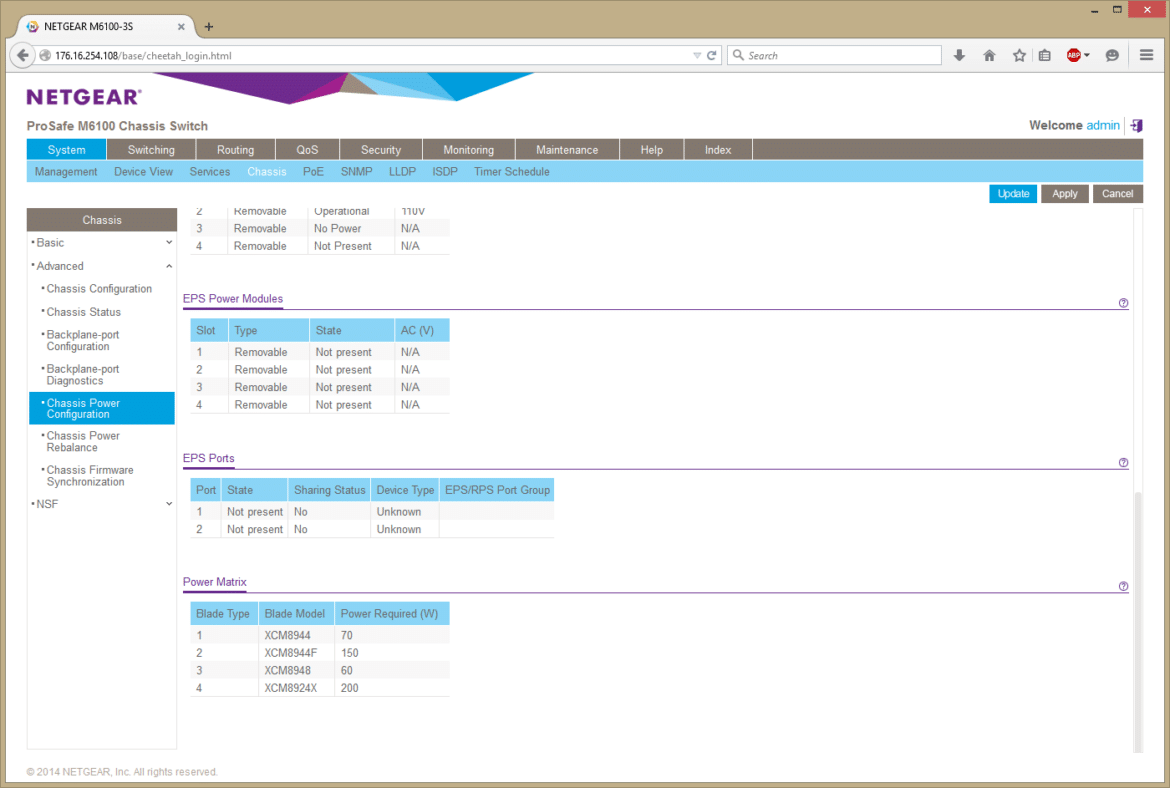Screen dimensions: 1170x788
Task: Click the page vertical scrollbar thumb
Action: point(1138,621)
